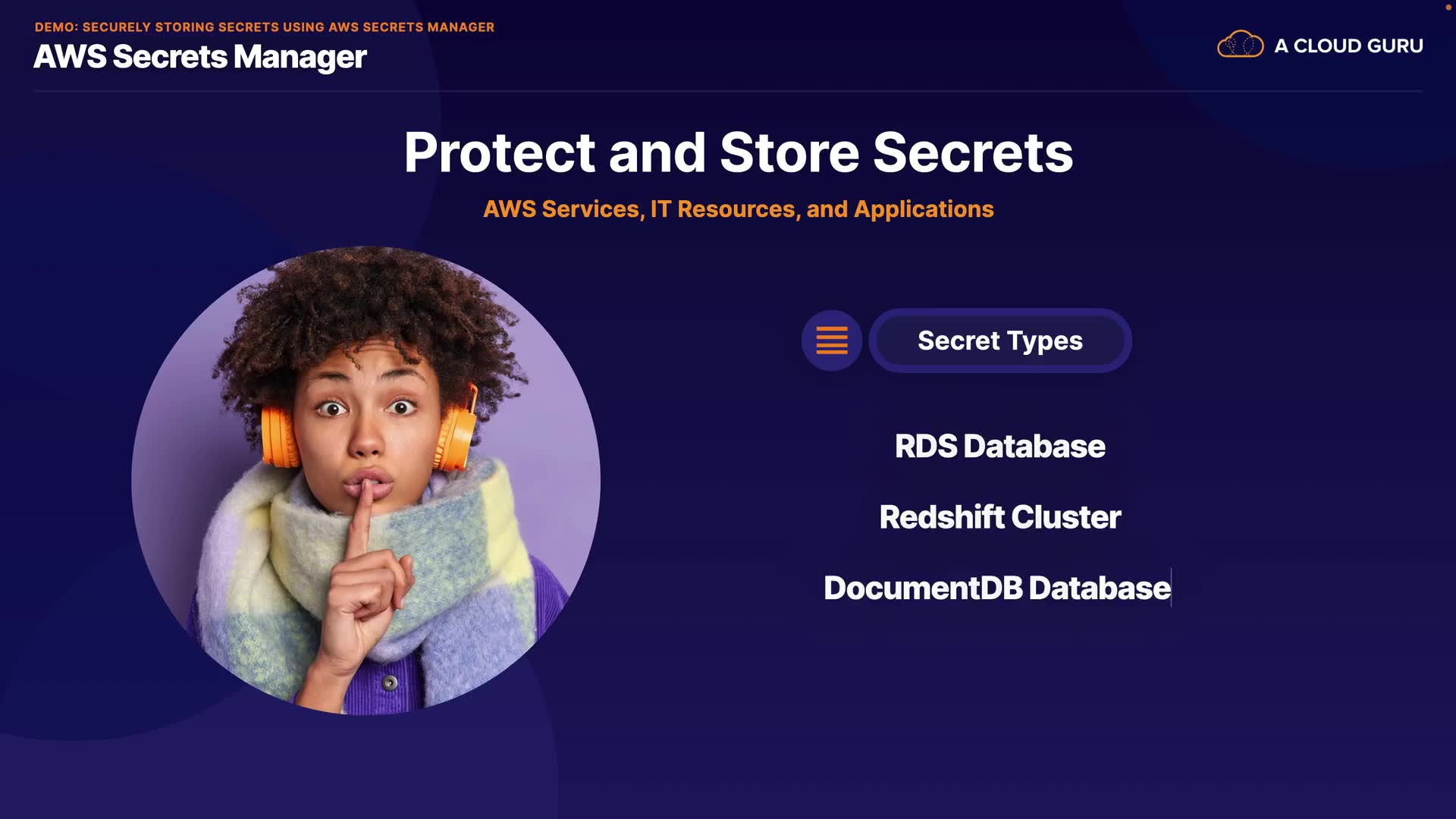Click the A Cloud Guru cloud logo icon
Image resolution: width=1456 pixels, height=819 pixels.
tap(1240, 45)
